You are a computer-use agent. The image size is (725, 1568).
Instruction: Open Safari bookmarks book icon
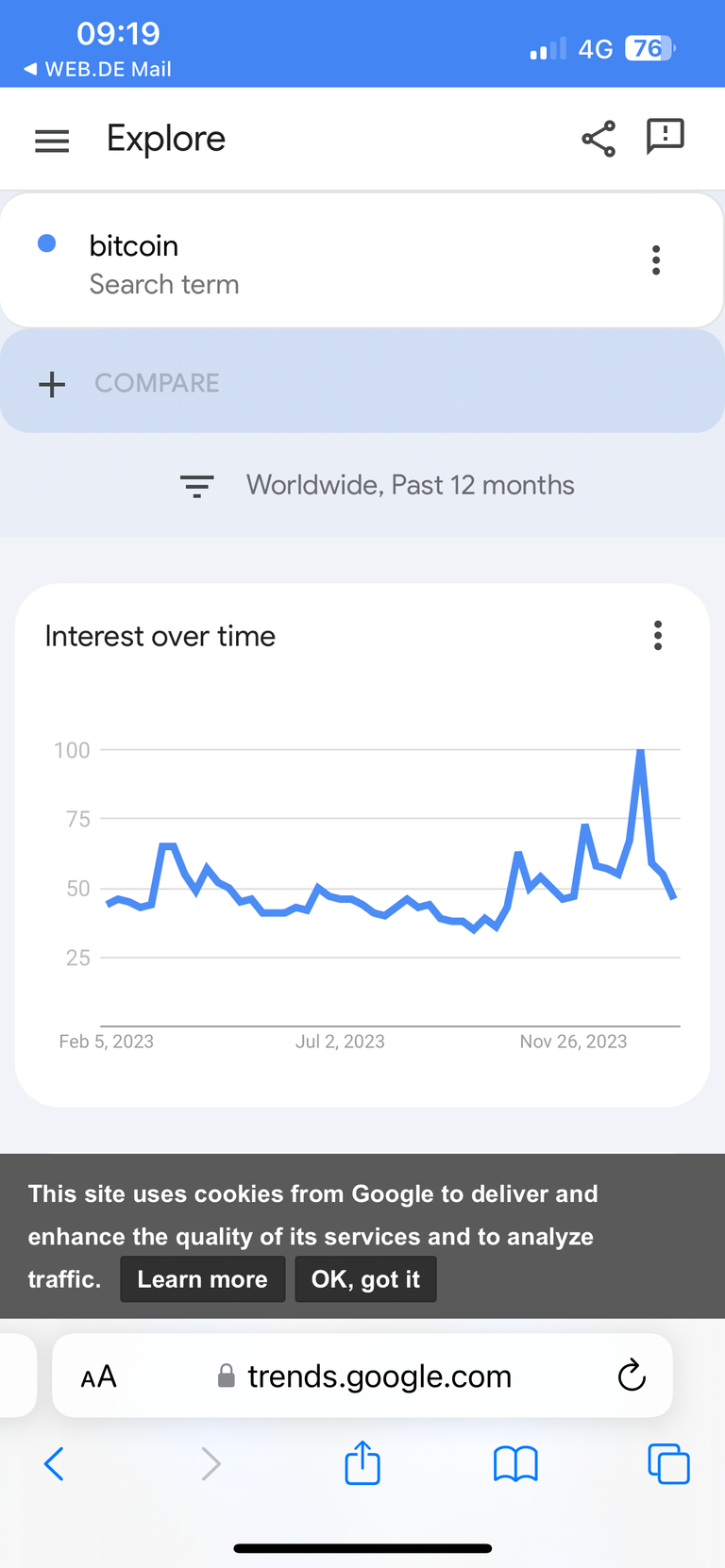(515, 1464)
